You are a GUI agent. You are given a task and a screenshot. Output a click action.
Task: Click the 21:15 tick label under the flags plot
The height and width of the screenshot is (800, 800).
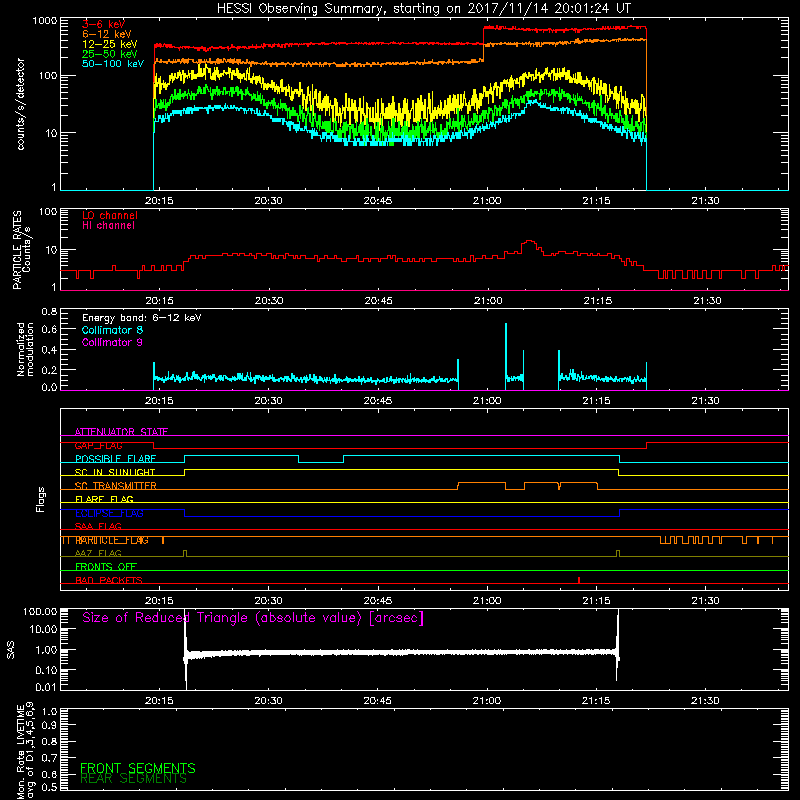pos(596,601)
